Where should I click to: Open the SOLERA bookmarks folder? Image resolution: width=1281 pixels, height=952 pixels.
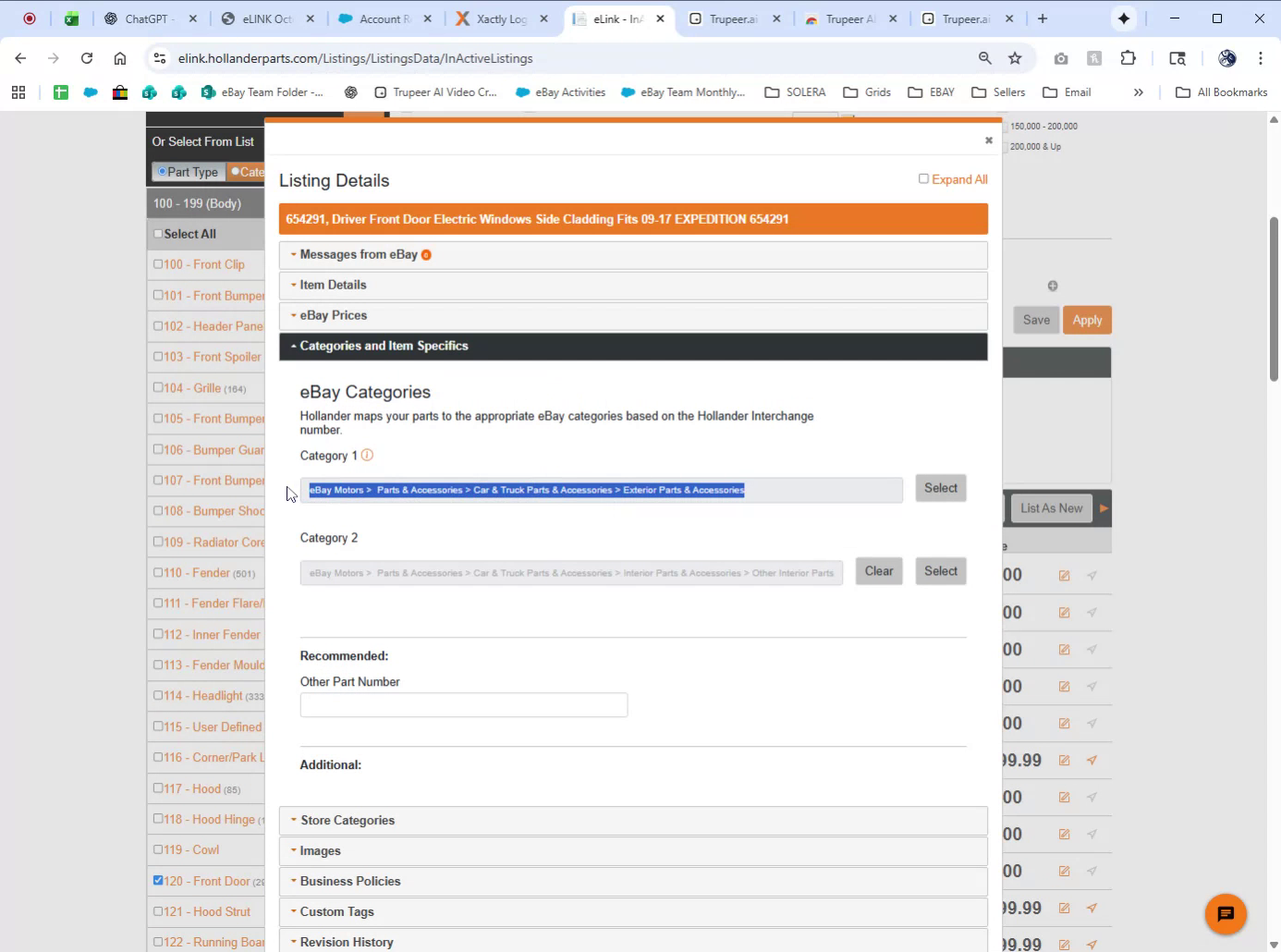pos(796,92)
